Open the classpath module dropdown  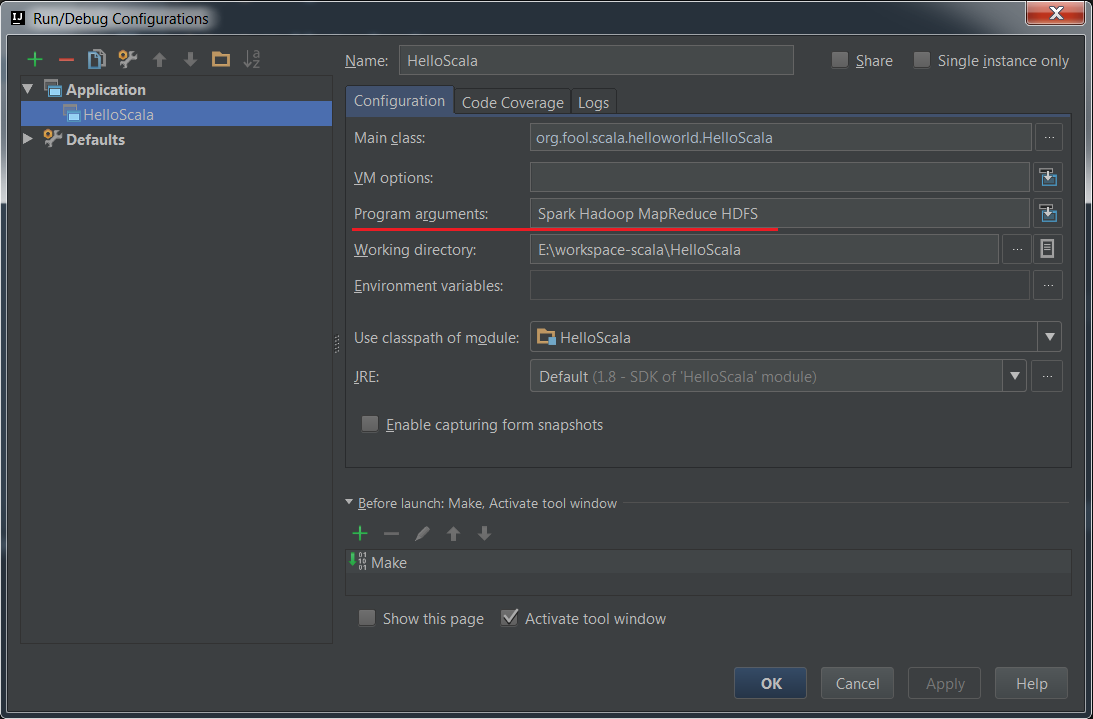click(1049, 337)
